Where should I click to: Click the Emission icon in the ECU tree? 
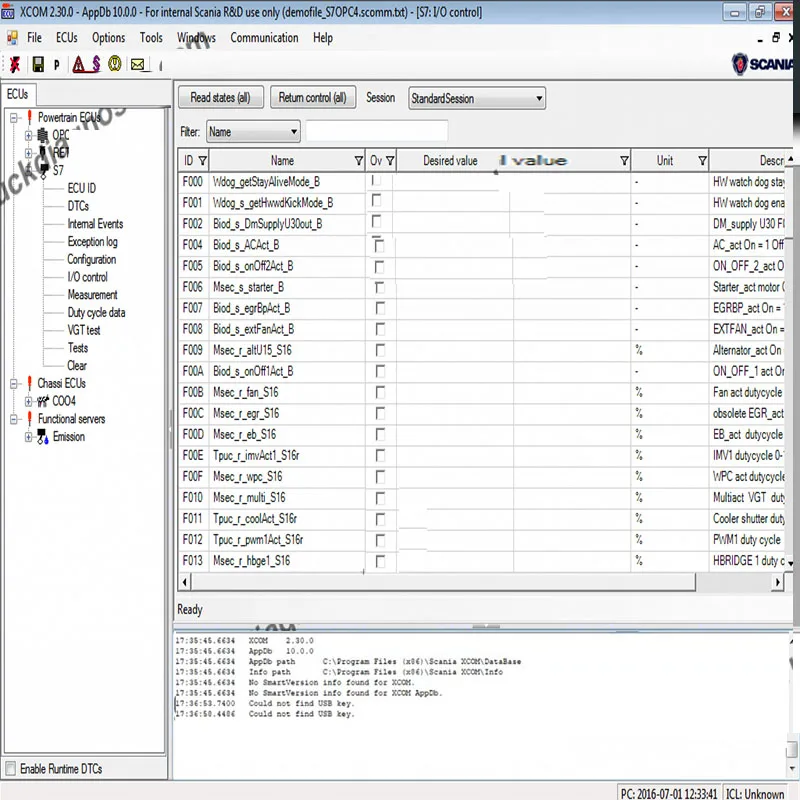42,437
